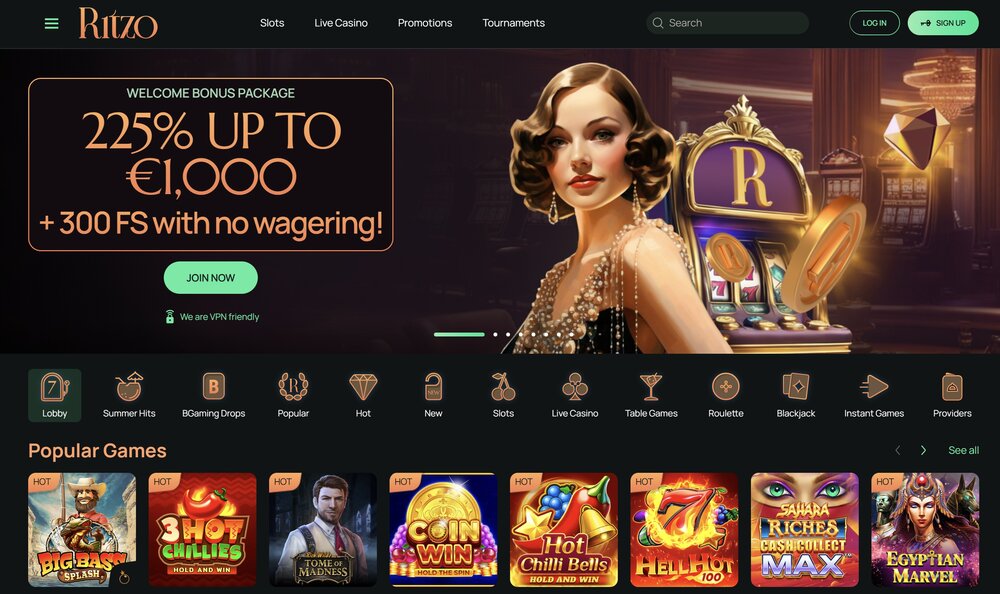Image resolution: width=1000 pixels, height=594 pixels.
Task: Click the LOG IN button
Action: coord(874,23)
